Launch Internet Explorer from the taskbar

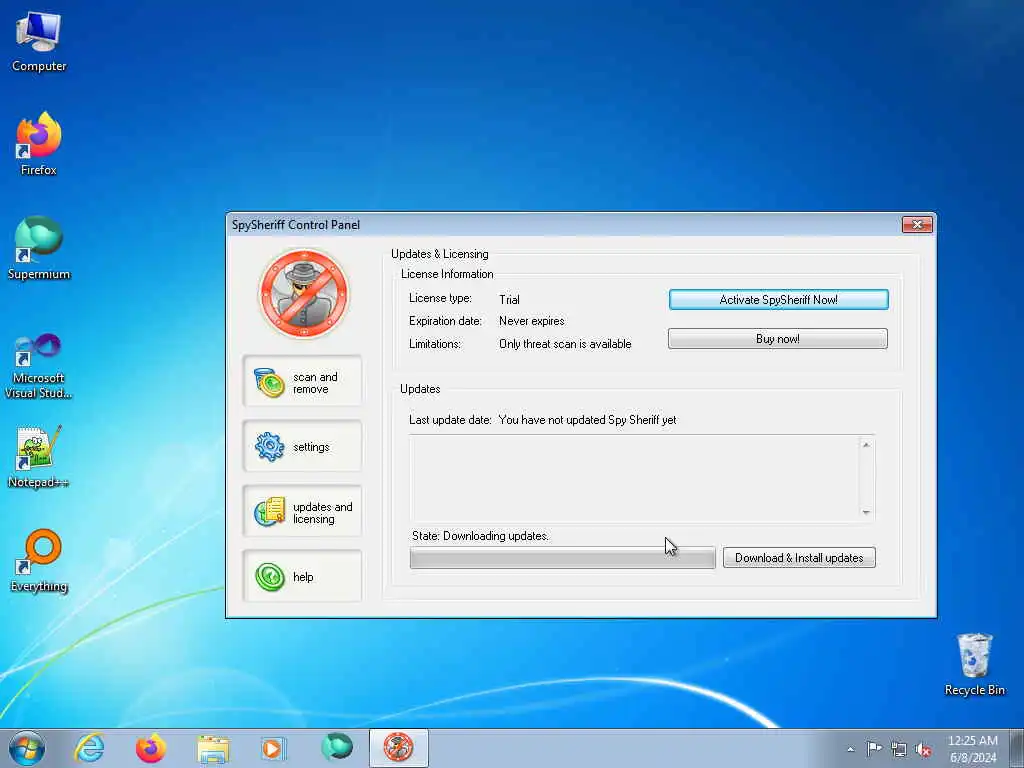(x=89, y=748)
